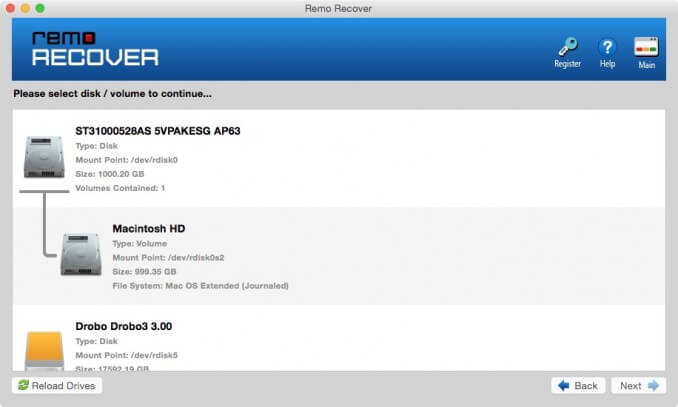Screen dimensions: 678x407
Task: Click the Mac OS Extended (Journaled) file system line
Action: [x=200, y=285]
